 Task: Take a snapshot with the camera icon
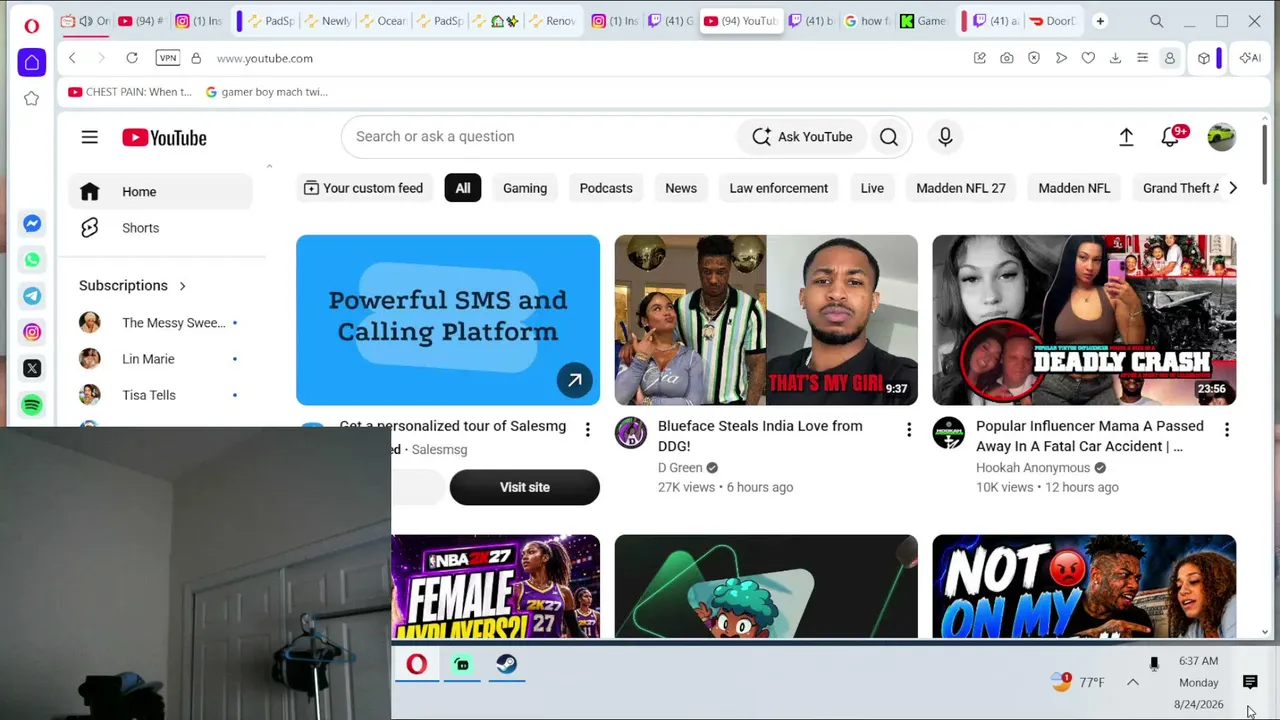pyautogui.click(x=1007, y=58)
